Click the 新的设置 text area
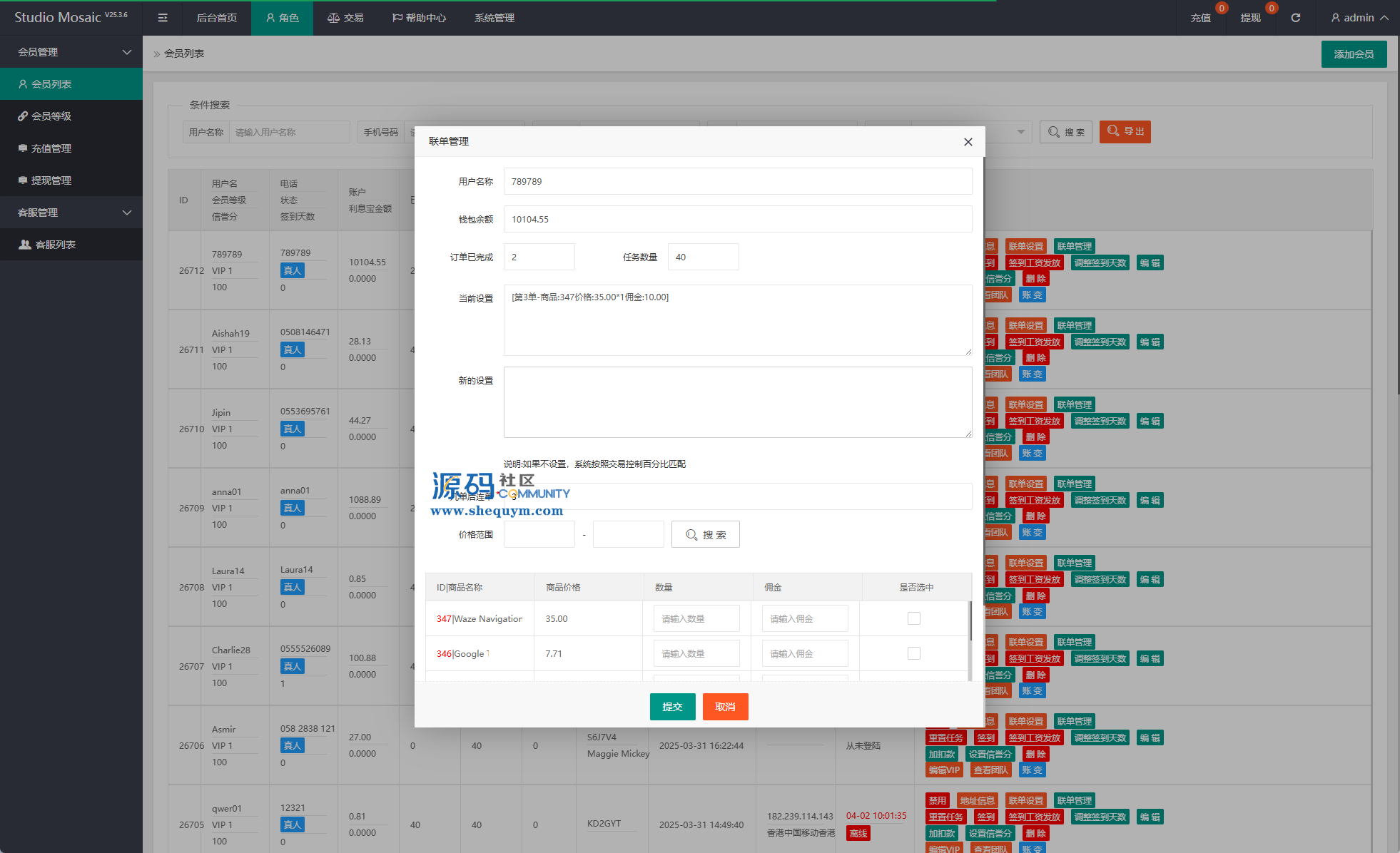This screenshot has width=1400, height=853. click(x=737, y=402)
